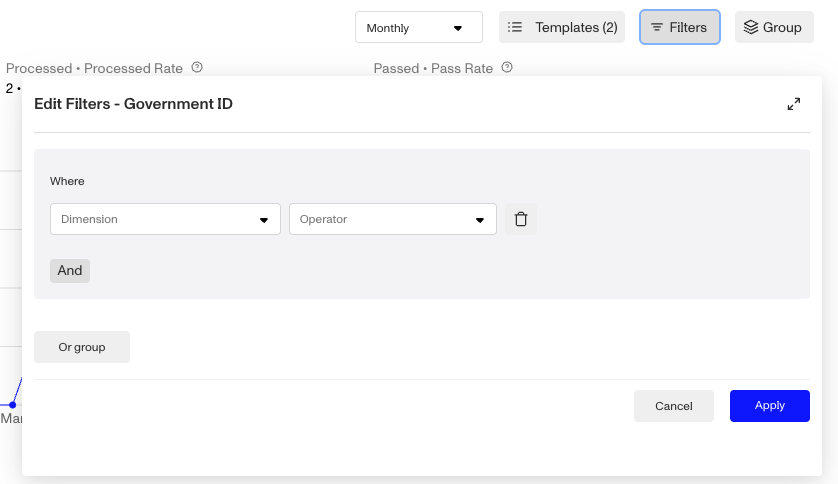Click the caret arrow of Operator field
This screenshot has width=838, height=484.
(x=480, y=220)
